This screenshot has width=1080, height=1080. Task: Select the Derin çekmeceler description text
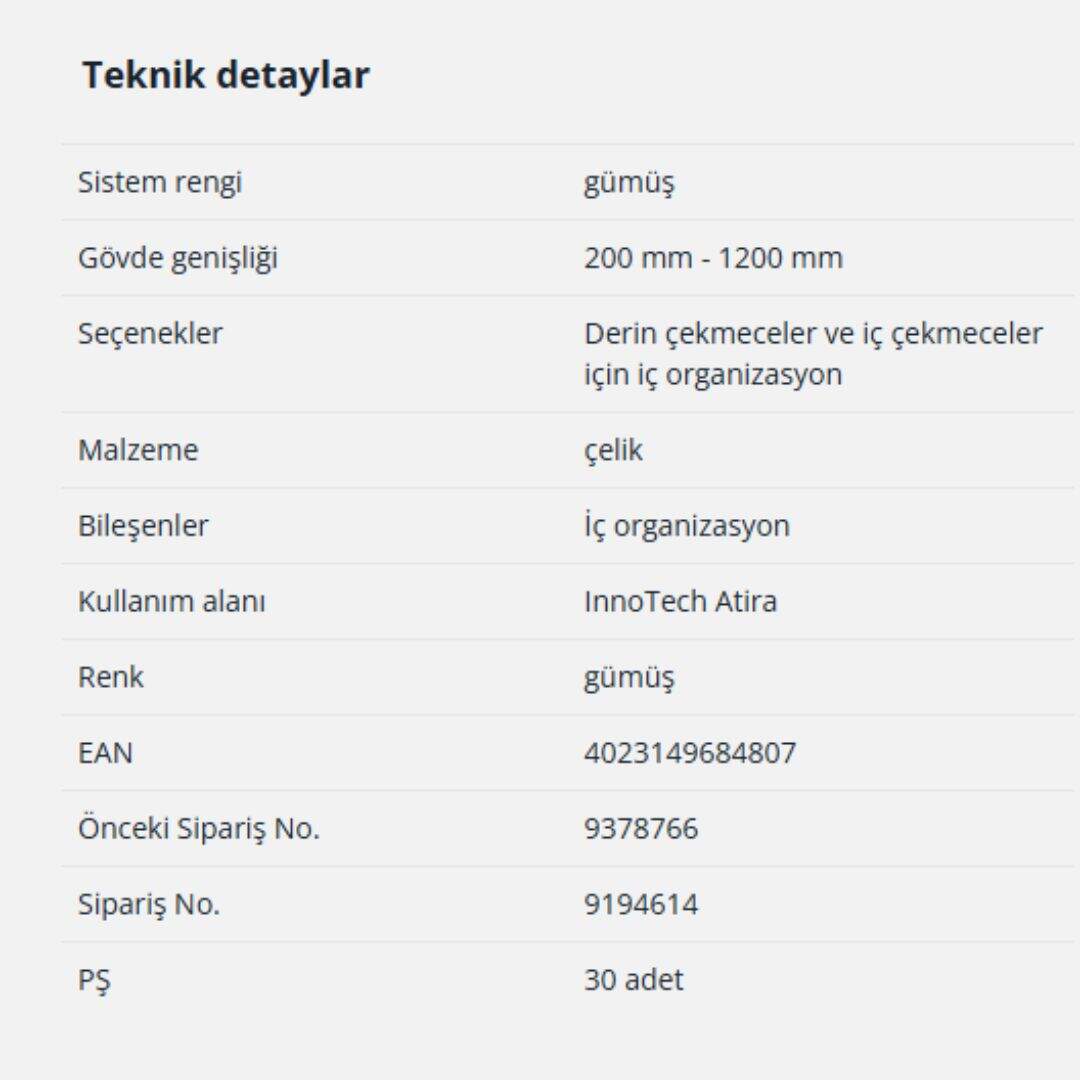click(x=812, y=354)
